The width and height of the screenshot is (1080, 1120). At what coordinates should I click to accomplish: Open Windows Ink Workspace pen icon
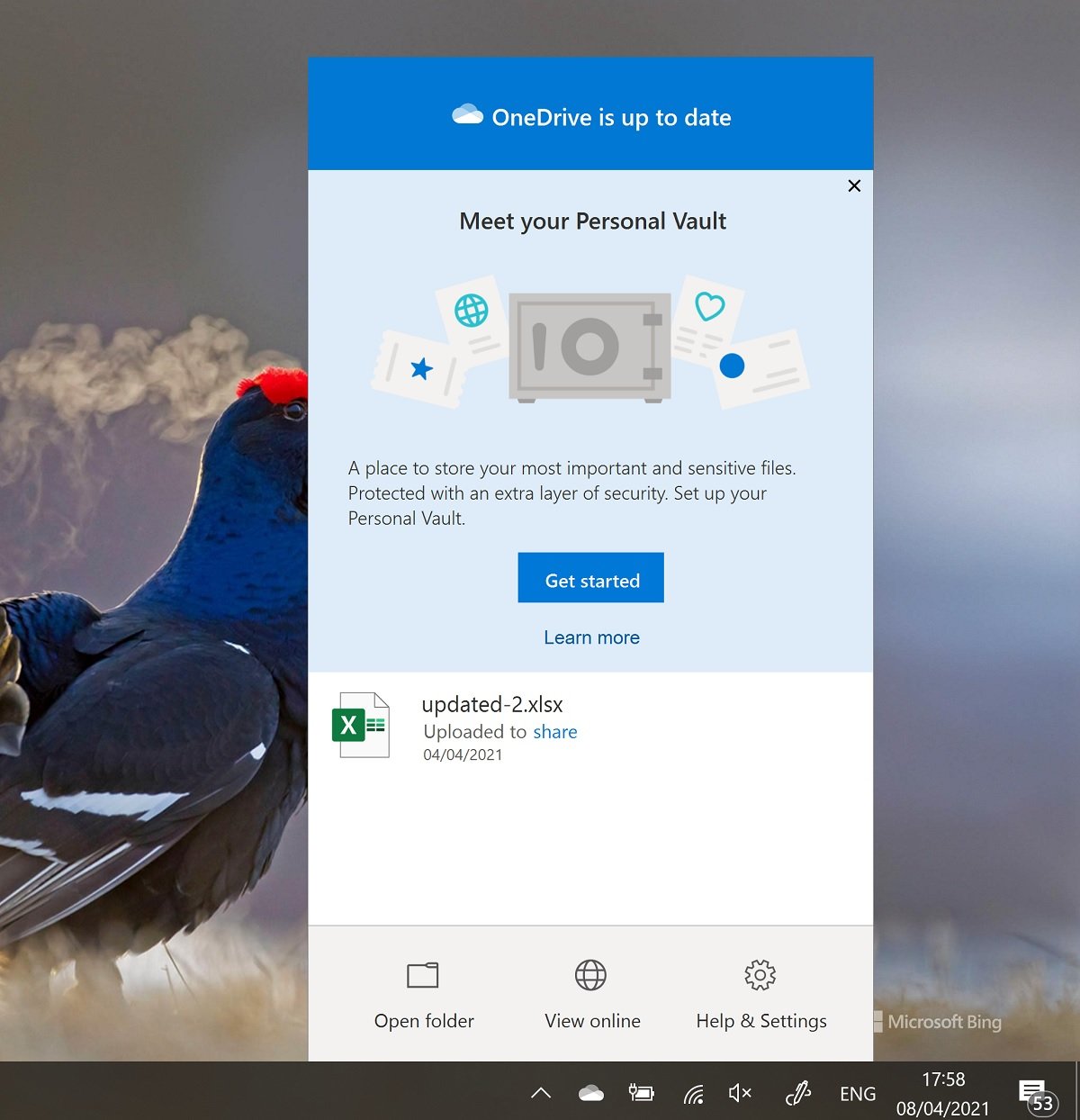pos(797,1092)
